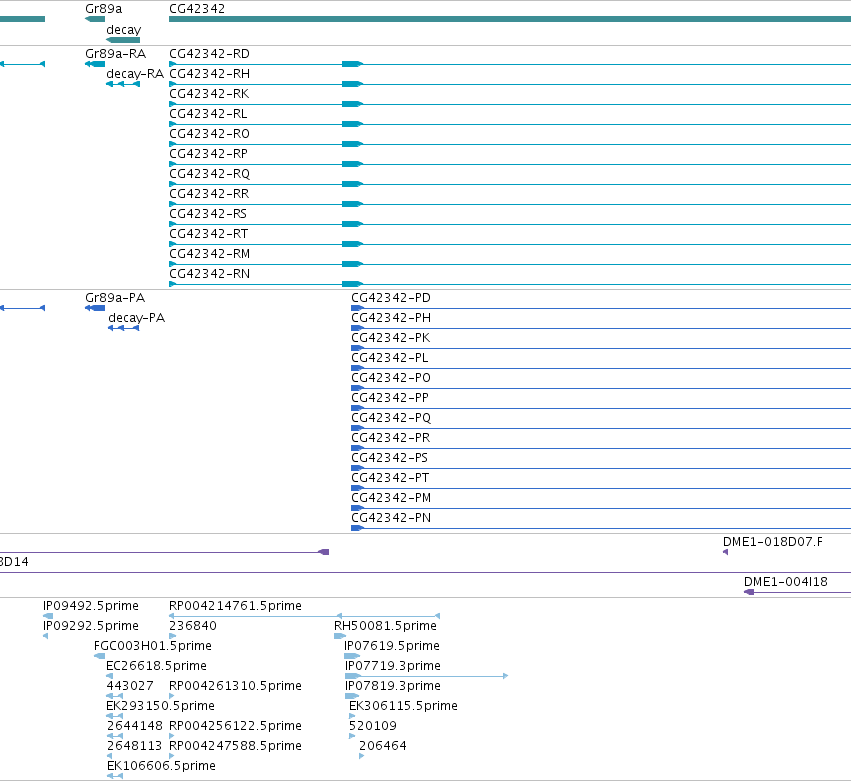The height and width of the screenshot is (781, 851).
Task: Select EST IP09292.5prime
Action: (x=91, y=626)
